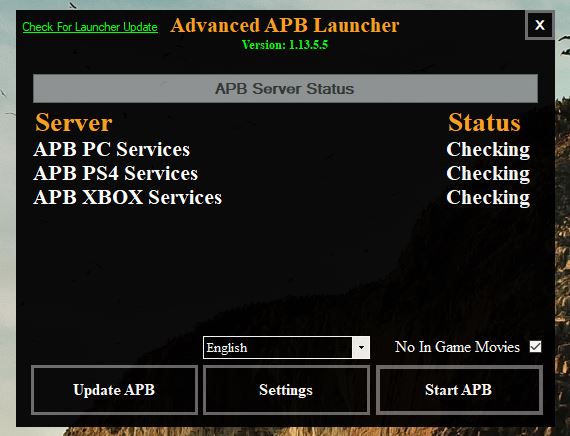Toggle the No In Game Movies checkbox
This screenshot has height=436, width=570.
coord(535,347)
